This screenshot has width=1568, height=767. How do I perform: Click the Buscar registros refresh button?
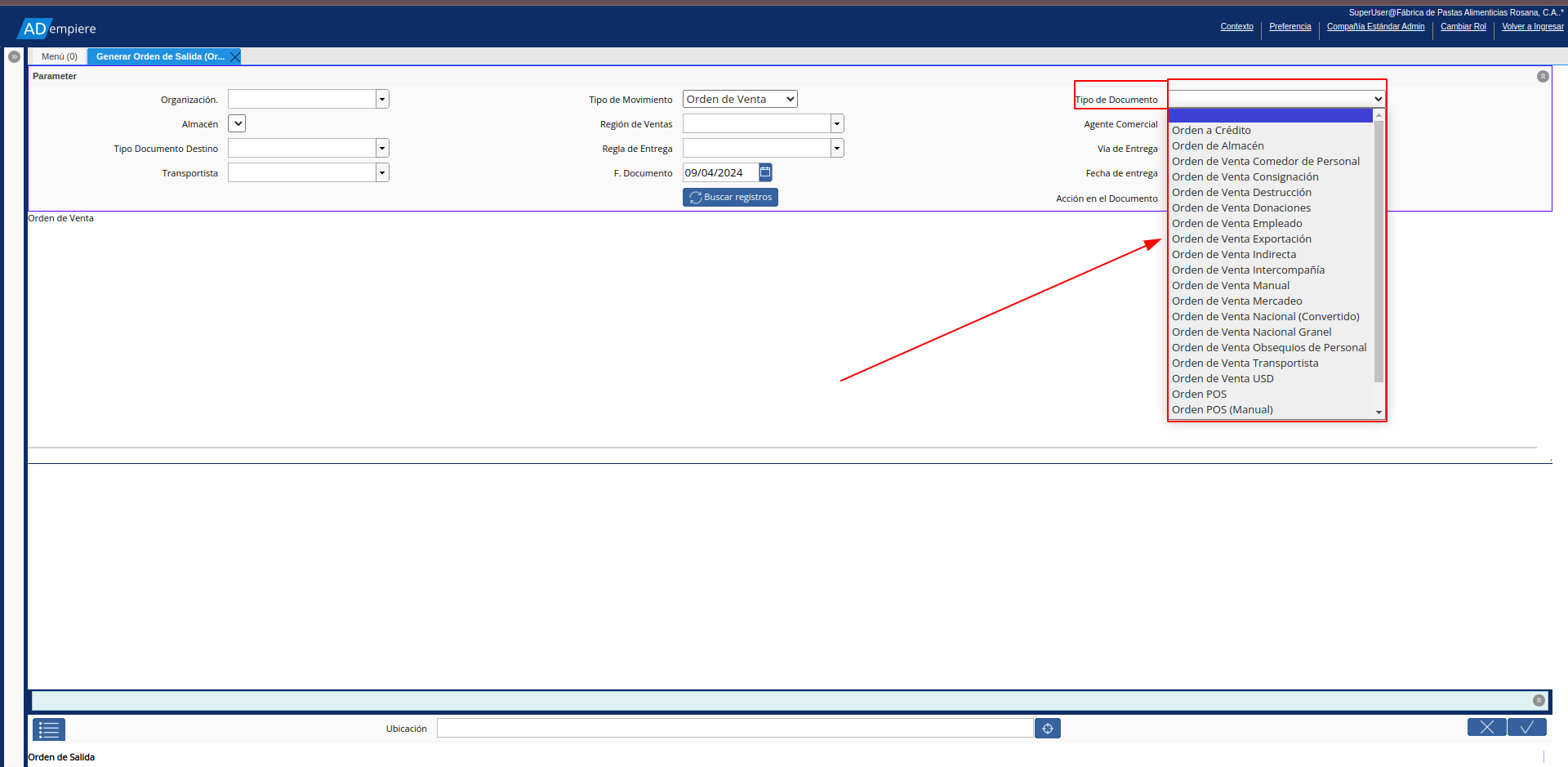(730, 197)
